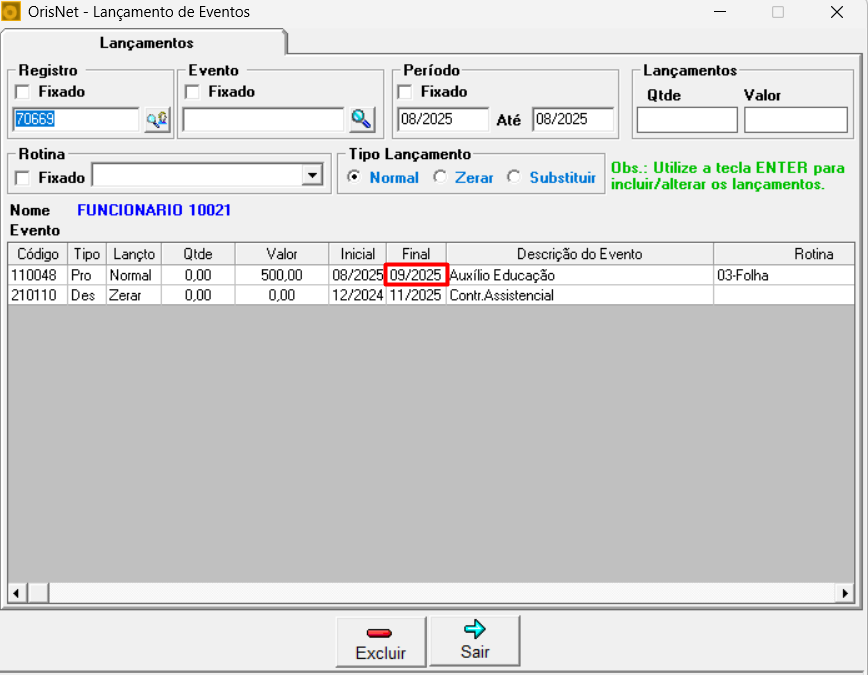This screenshot has width=868, height=675.
Task: Toggle the Período Fixado checkbox
Action: point(405,92)
